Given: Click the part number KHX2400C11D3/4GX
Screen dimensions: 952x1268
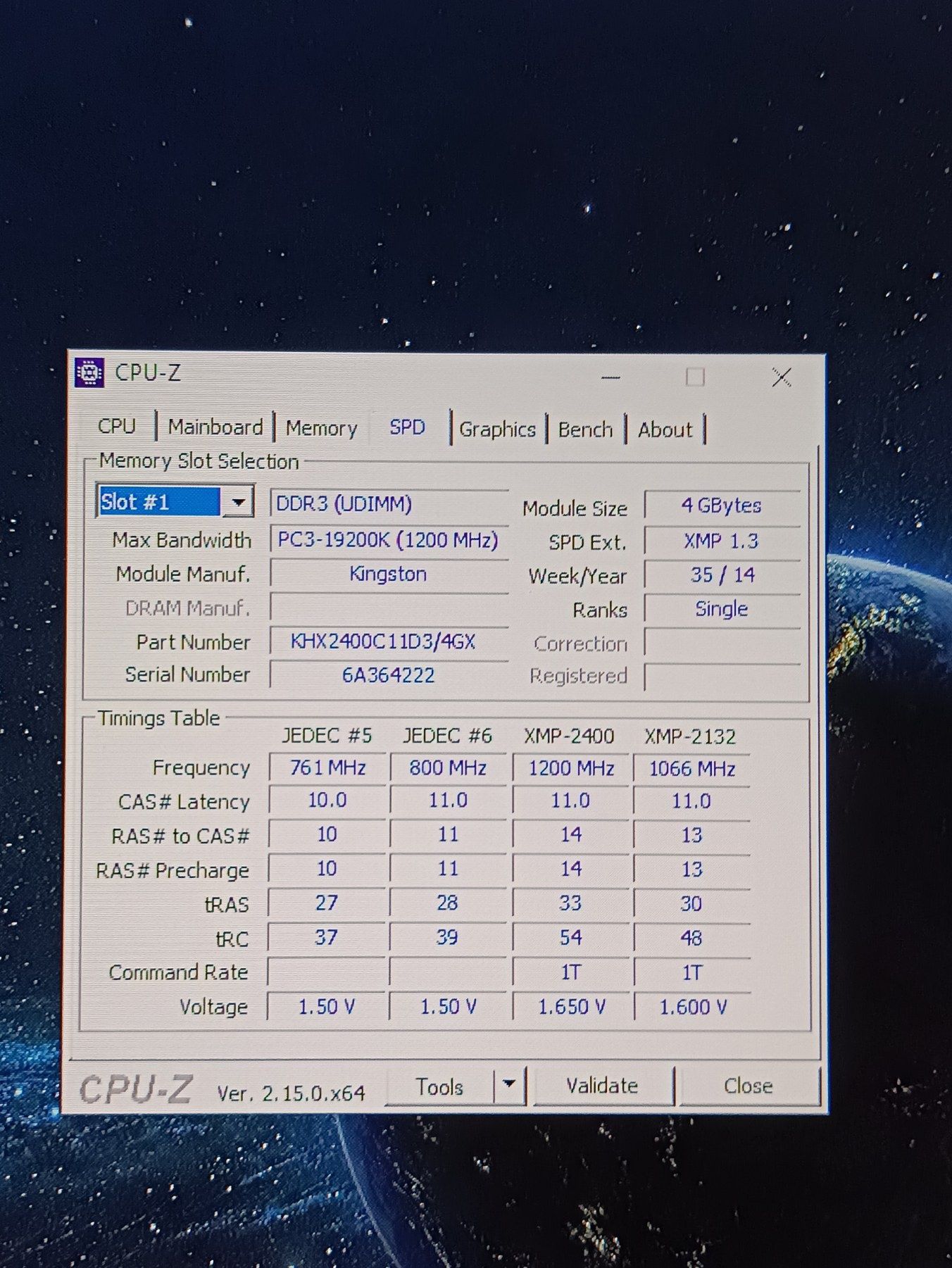Looking at the screenshot, I should [x=389, y=641].
